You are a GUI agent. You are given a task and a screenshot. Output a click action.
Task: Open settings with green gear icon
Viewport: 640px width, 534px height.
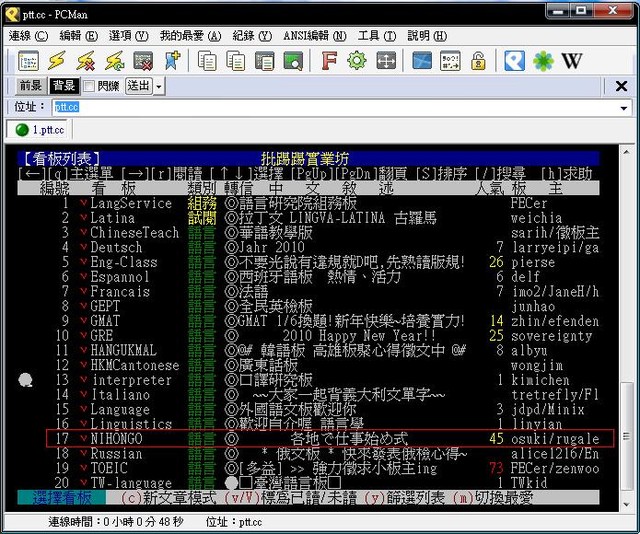357,61
